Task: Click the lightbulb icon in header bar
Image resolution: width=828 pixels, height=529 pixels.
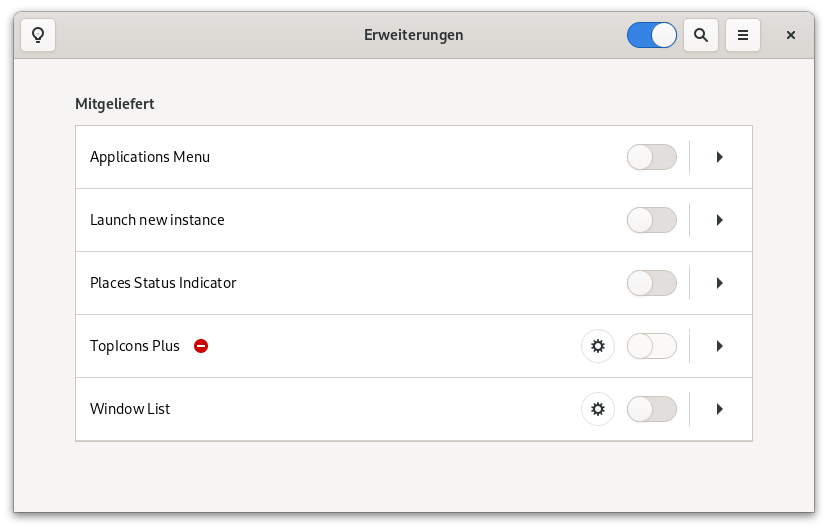Action: click(38, 35)
